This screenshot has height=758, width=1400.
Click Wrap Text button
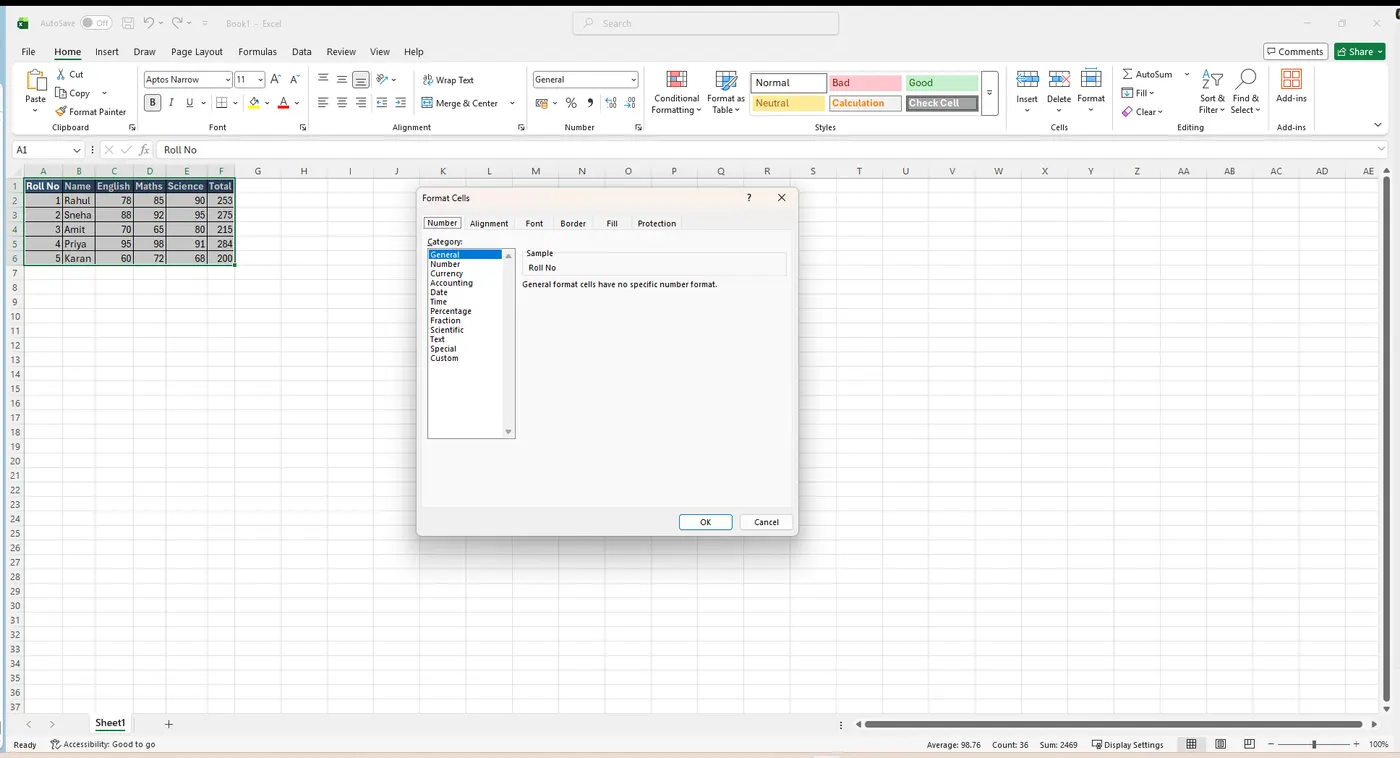(448, 80)
